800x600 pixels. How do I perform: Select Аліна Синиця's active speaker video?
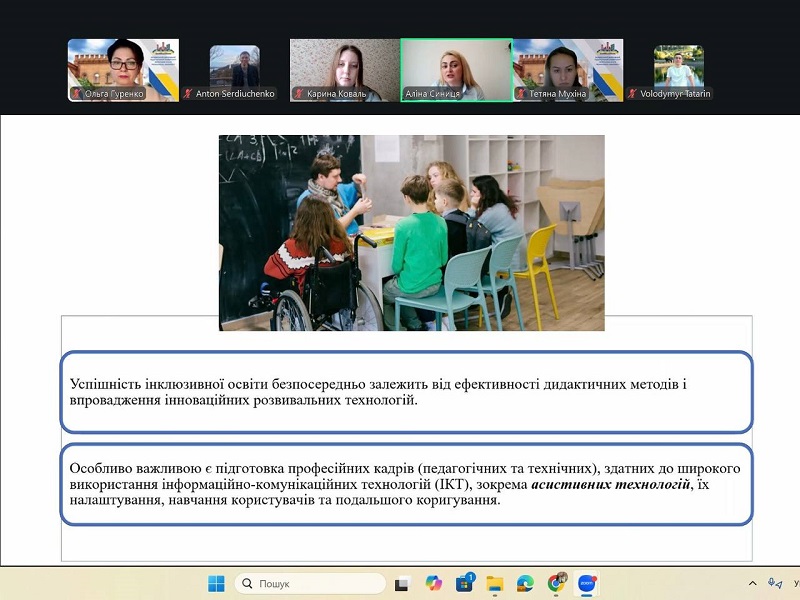[456, 69]
